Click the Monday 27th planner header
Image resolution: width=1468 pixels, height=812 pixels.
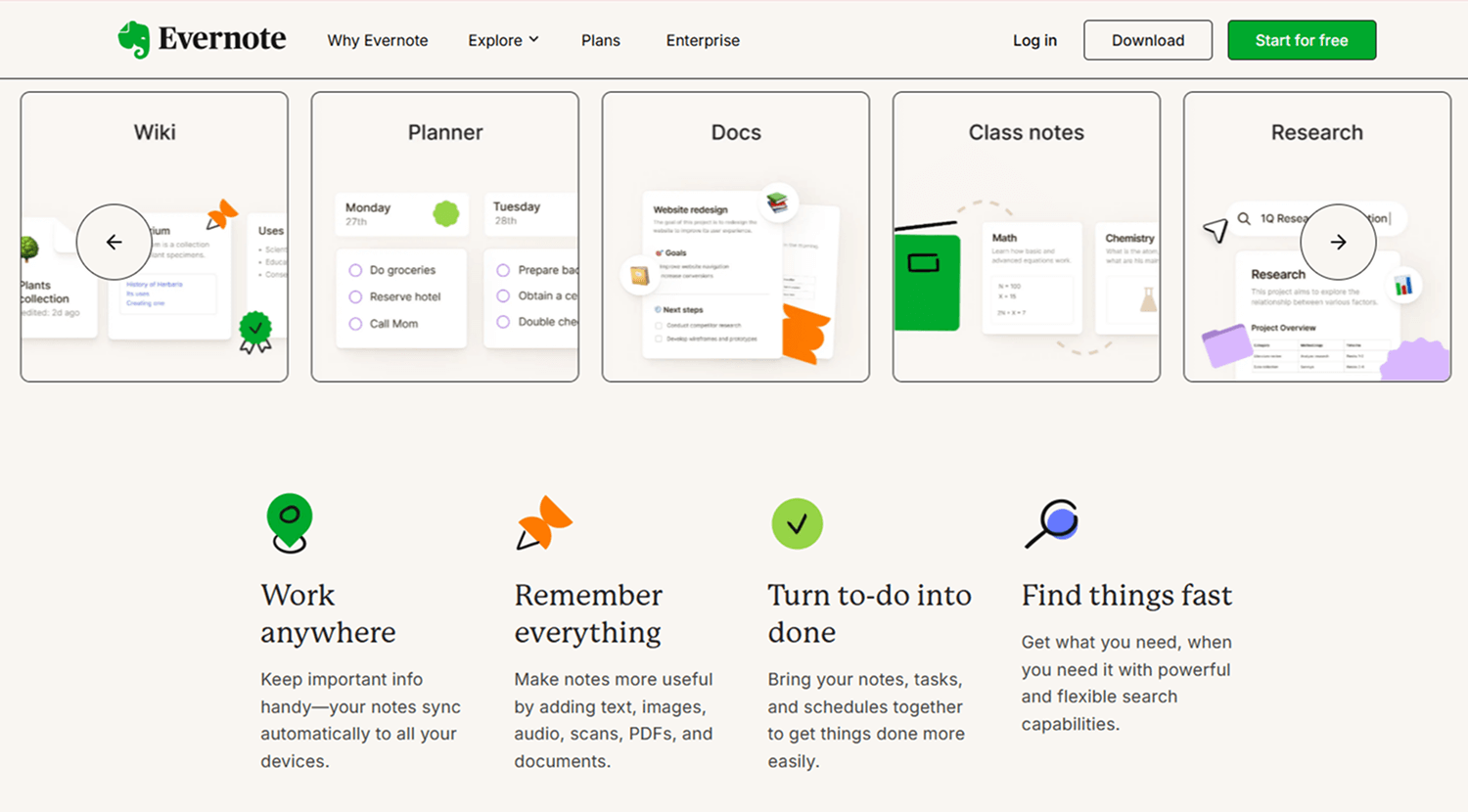(x=402, y=213)
